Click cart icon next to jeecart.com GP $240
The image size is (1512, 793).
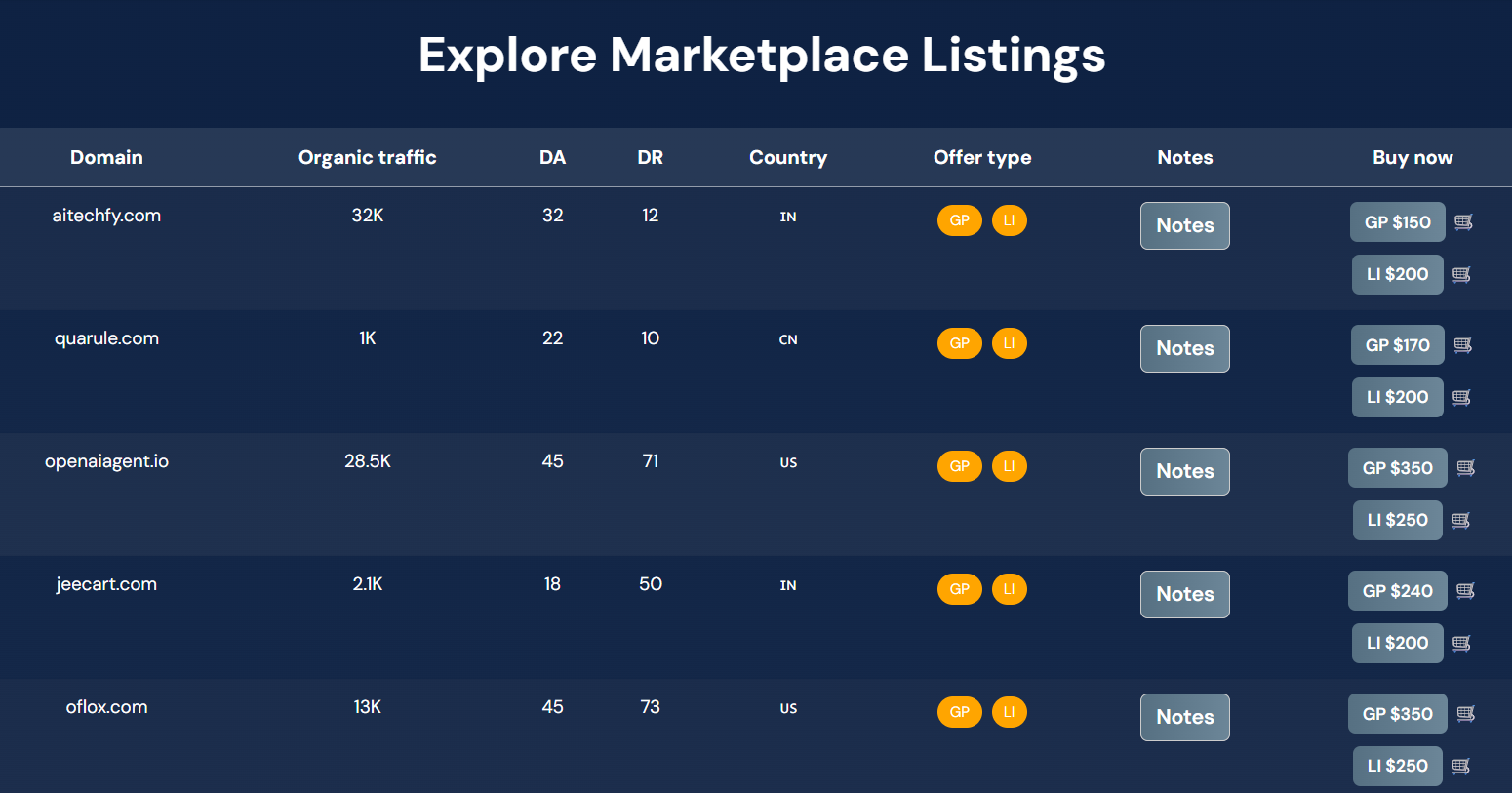coord(1465,591)
